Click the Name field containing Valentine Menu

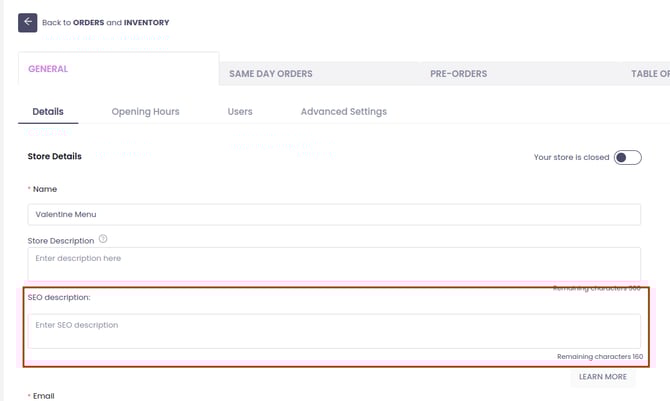coord(334,214)
